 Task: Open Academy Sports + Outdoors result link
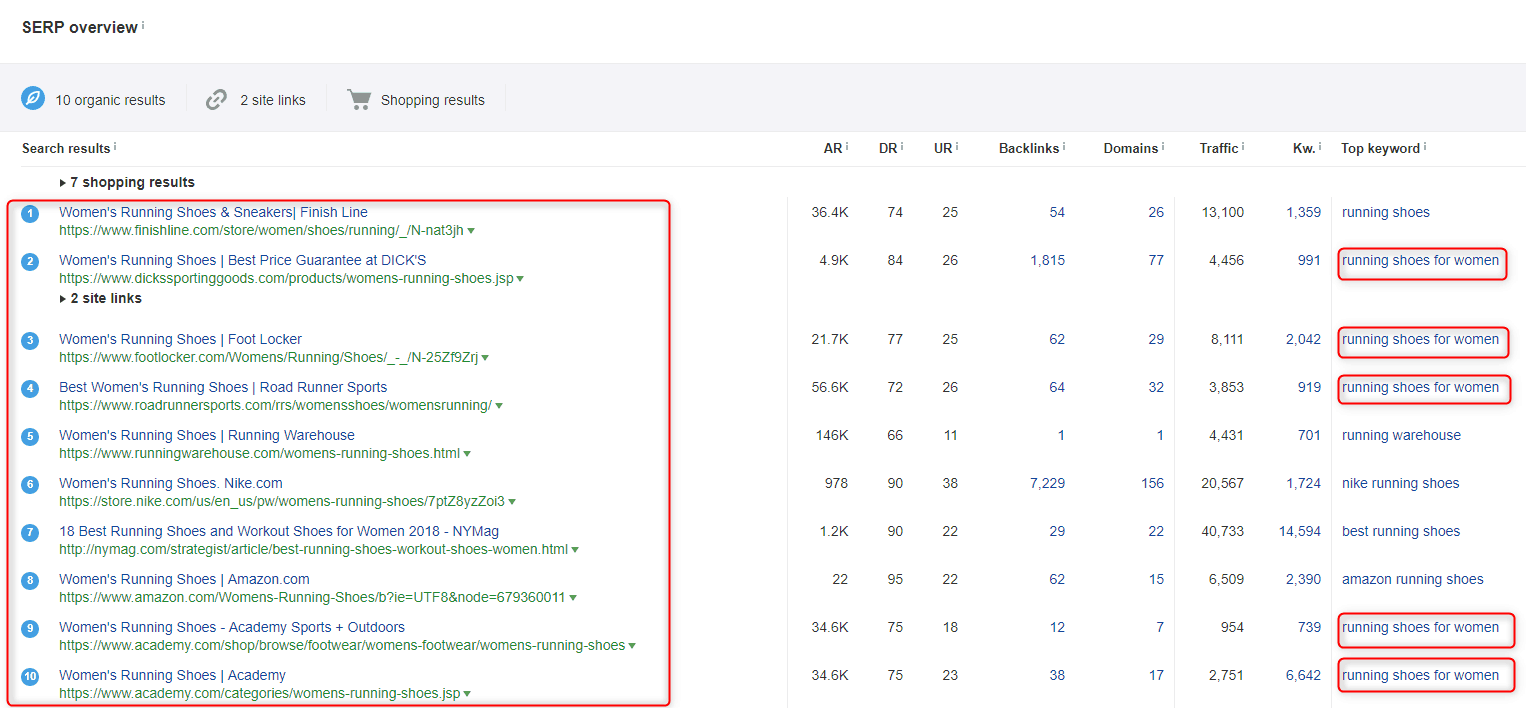pos(232,627)
